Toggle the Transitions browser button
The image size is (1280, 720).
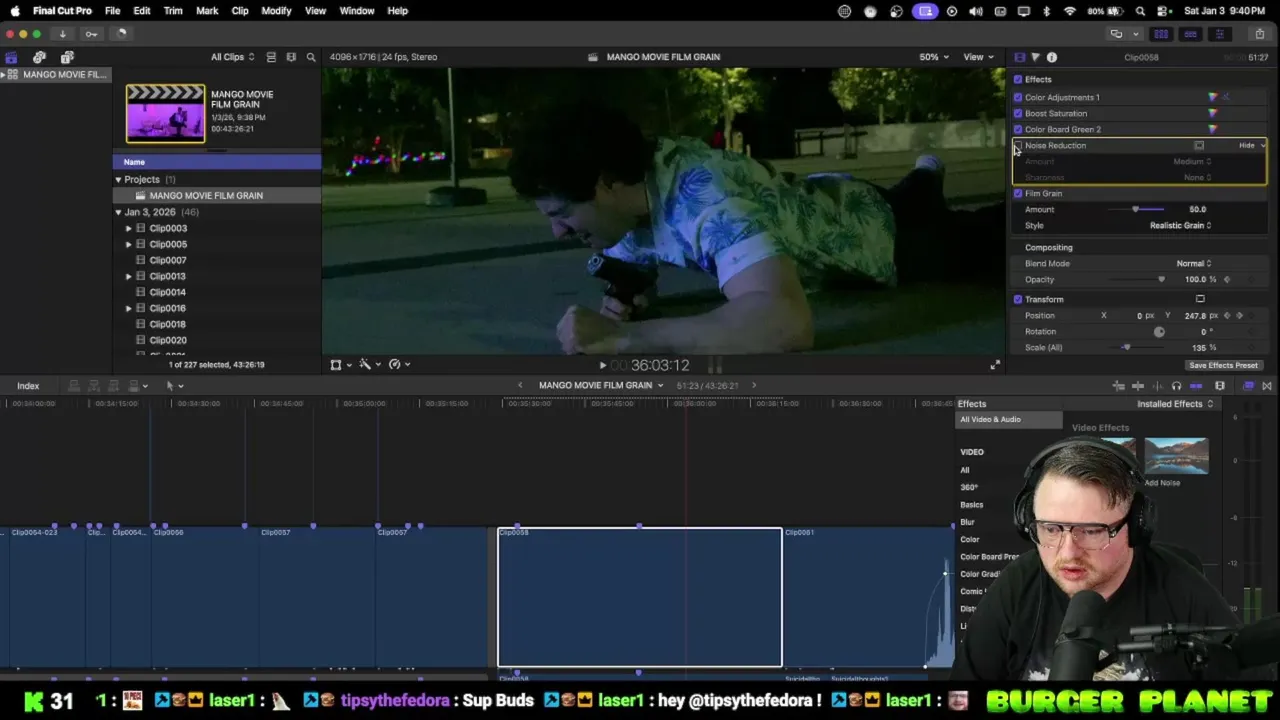(1267, 386)
